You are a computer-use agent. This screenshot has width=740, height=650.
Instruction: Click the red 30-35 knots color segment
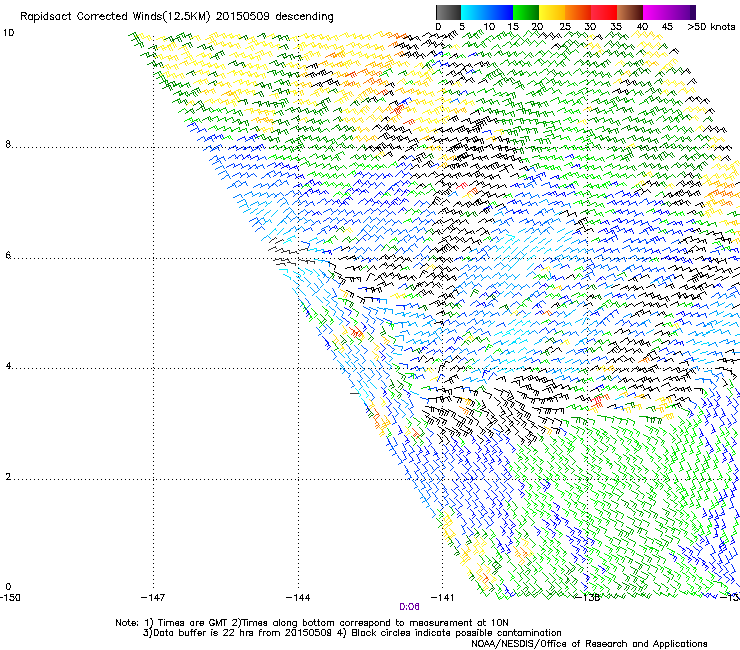point(604,12)
